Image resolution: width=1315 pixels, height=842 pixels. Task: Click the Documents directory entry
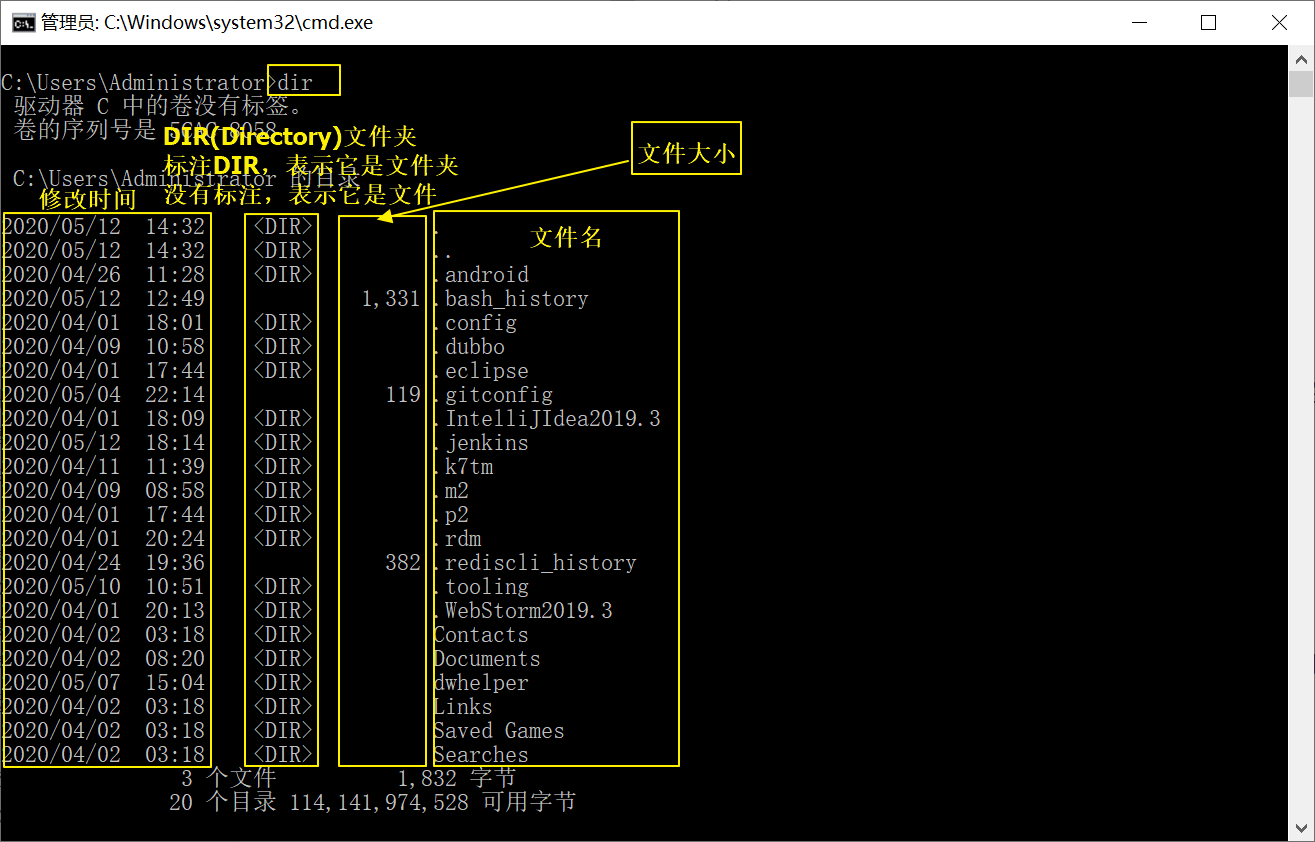point(487,659)
